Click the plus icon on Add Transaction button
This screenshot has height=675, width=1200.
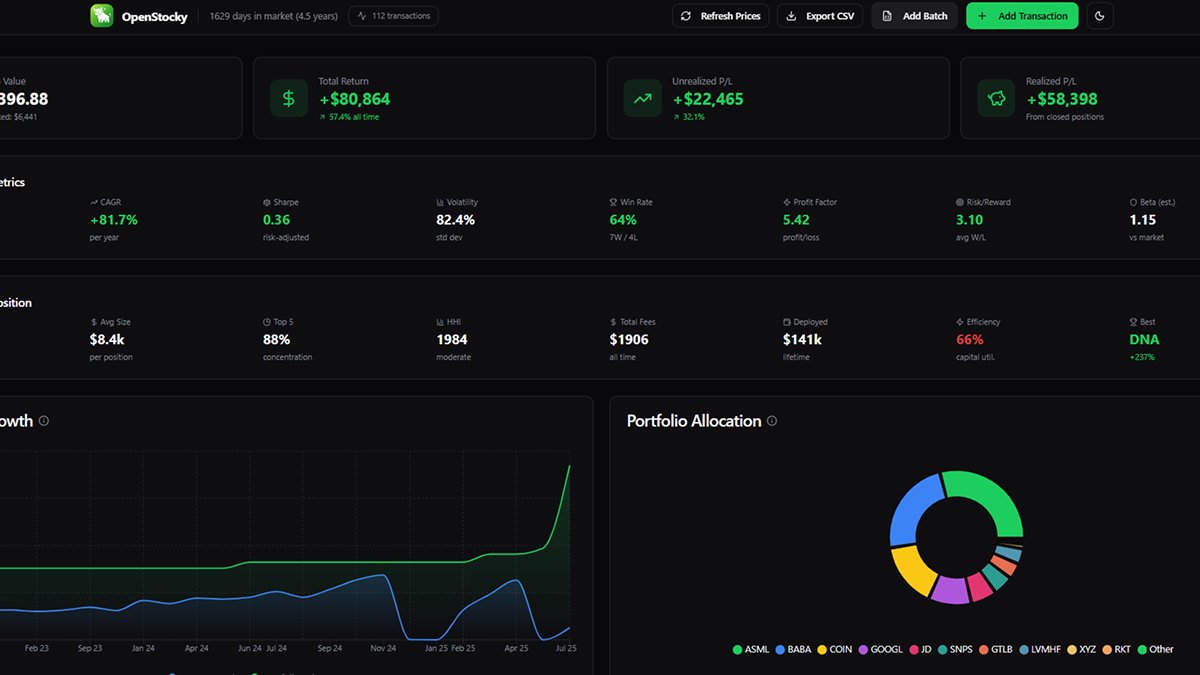click(x=984, y=16)
